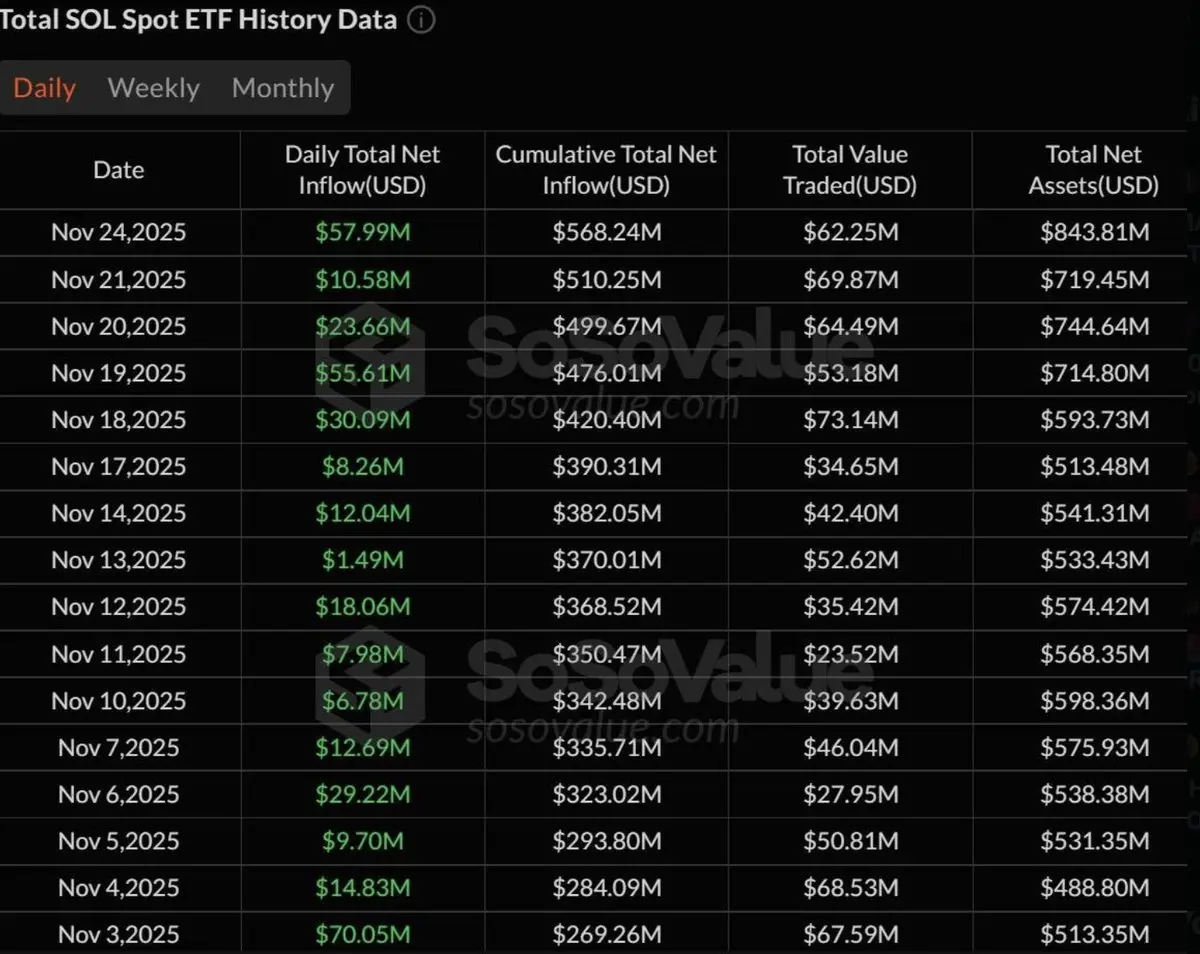Screen dimensions: 1200x954
Task: Click the $57.99M daily inflow value
Action: 362,233
